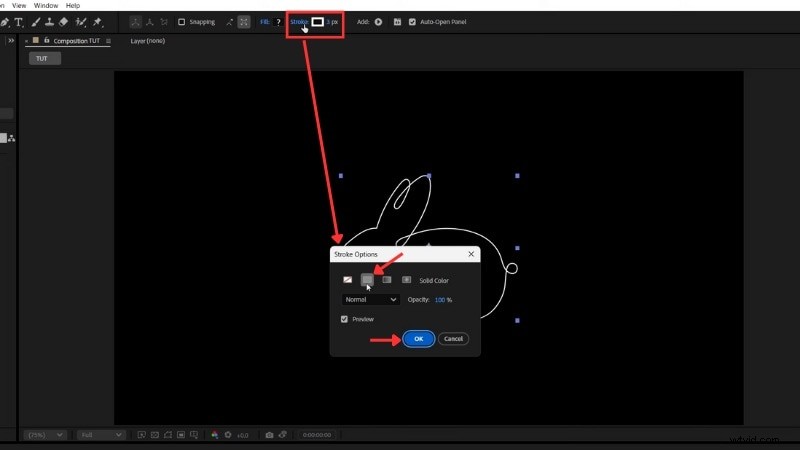Select the Eraser tool
Image resolution: width=800 pixels, height=450 pixels.
click(63, 22)
